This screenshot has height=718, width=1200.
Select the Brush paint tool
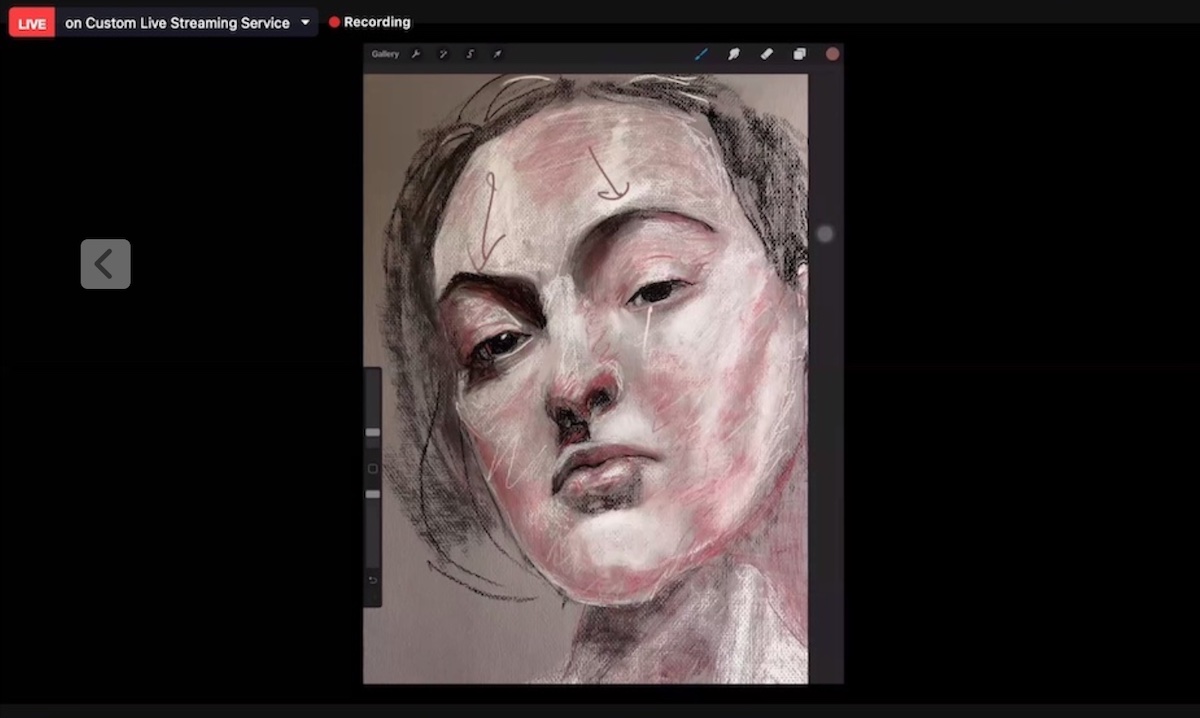pos(701,54)
